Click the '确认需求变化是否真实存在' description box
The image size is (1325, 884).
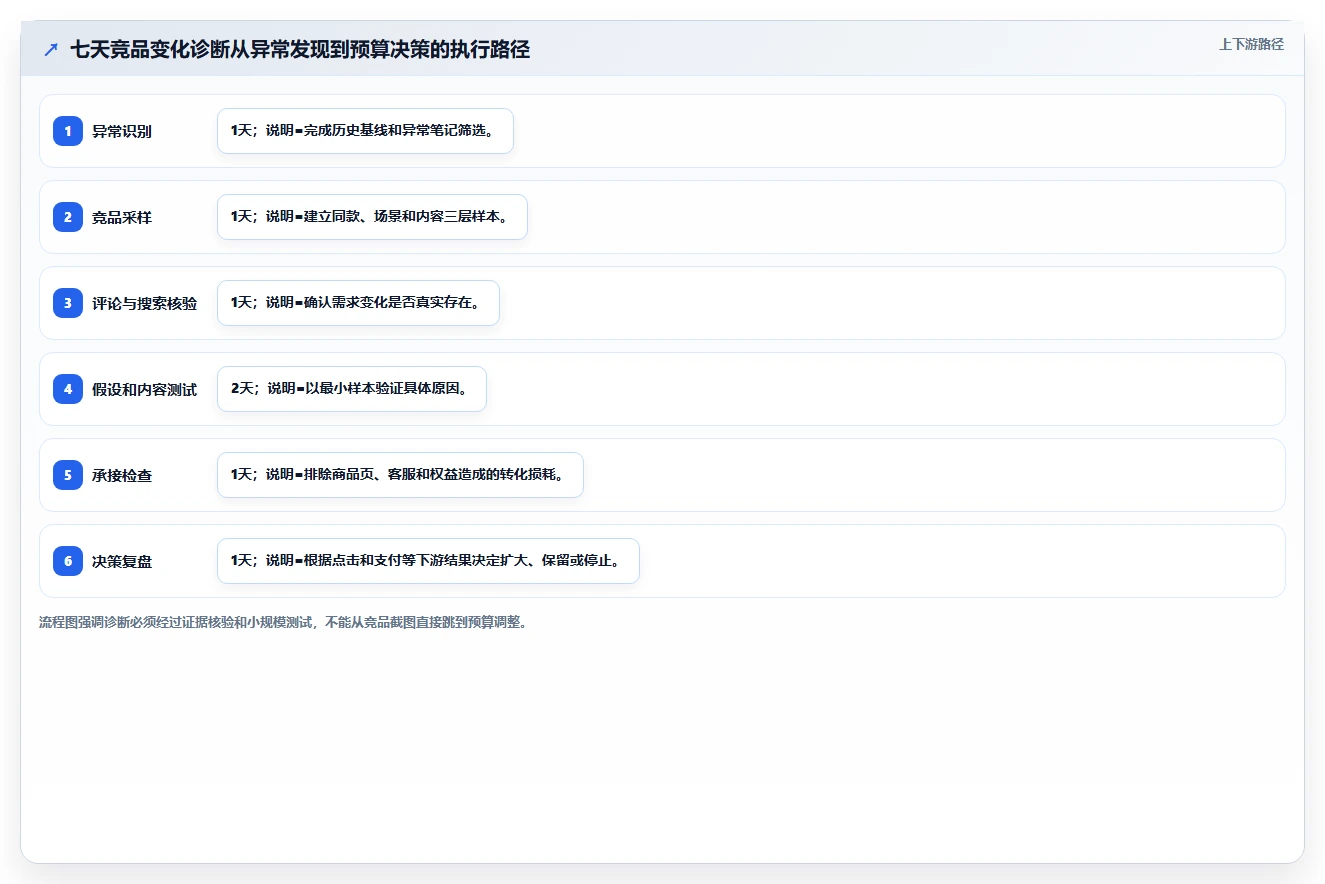[358, 303]
